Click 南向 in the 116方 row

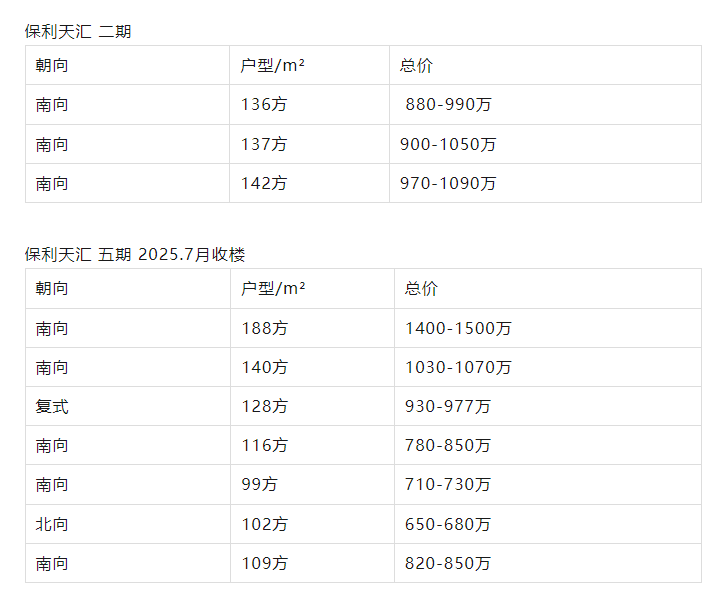52,445
